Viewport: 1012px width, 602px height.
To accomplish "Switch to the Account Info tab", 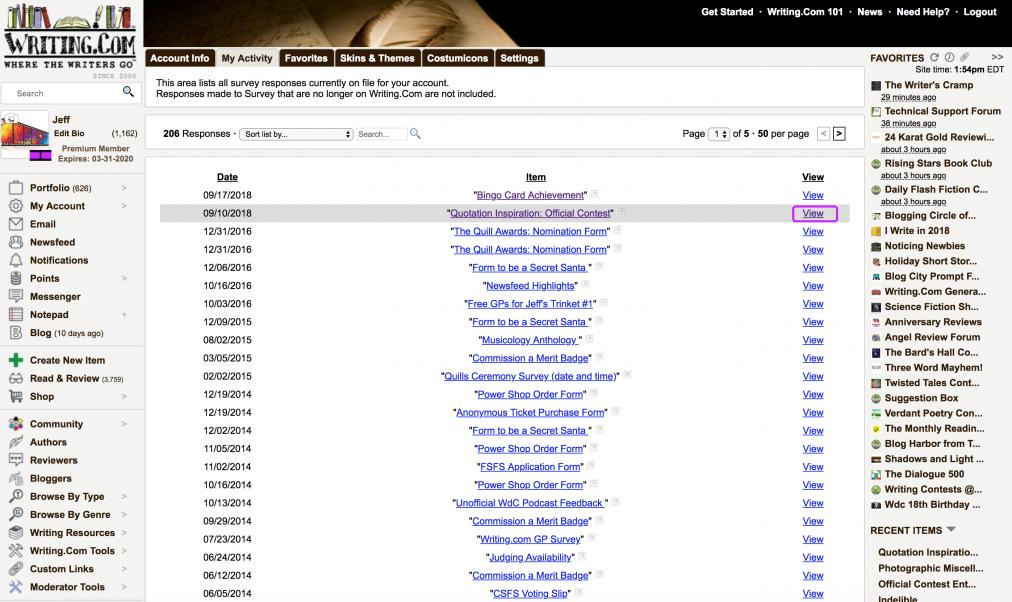I will (x=179, y=58).
